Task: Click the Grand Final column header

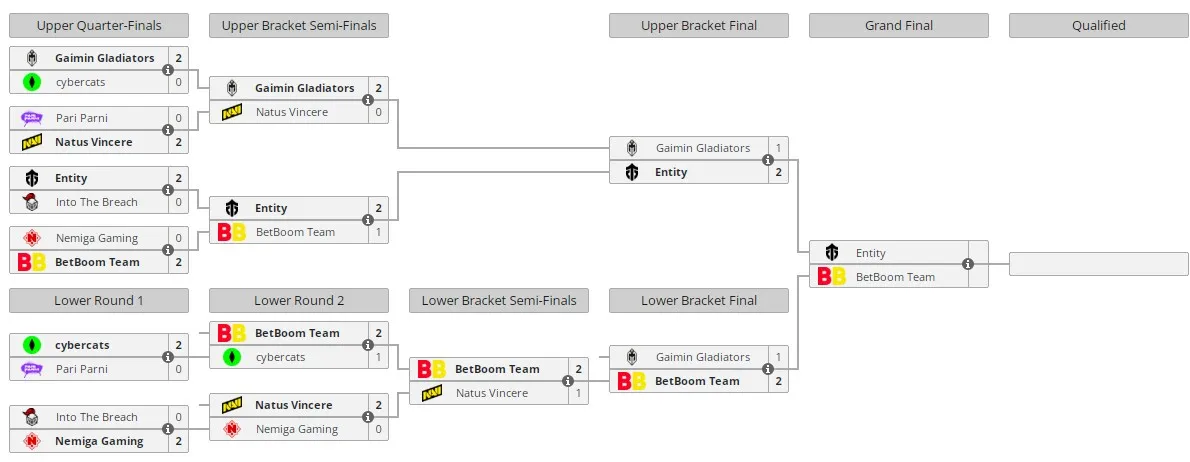Action: 899,25
